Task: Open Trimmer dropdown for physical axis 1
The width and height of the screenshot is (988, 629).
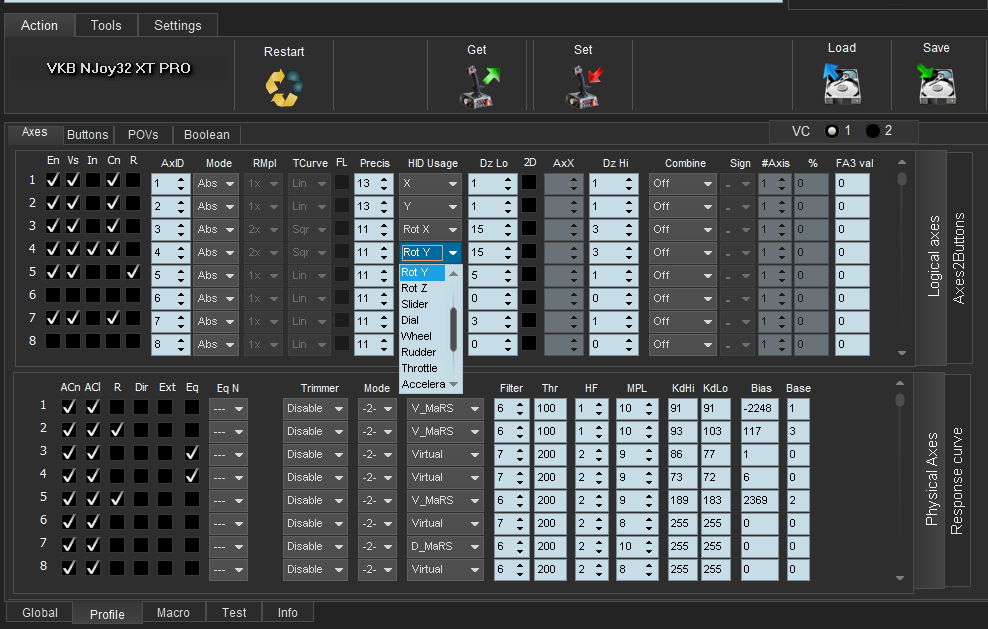Action: click(x=315, y=408)
